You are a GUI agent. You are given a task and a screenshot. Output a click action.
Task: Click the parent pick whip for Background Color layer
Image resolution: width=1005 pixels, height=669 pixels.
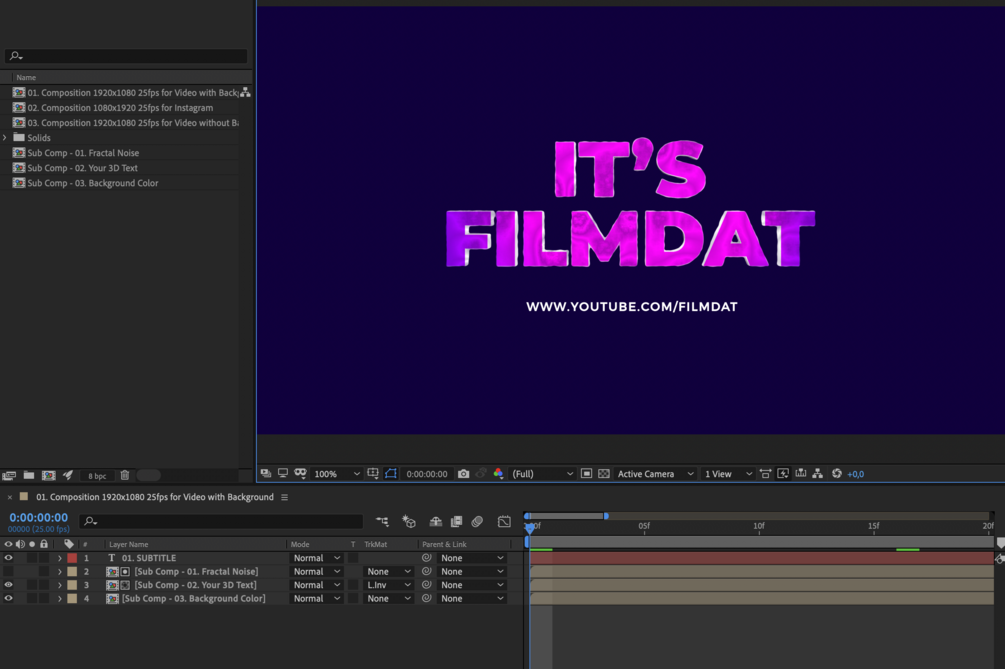pyautogui.click(x=426, y=599)
